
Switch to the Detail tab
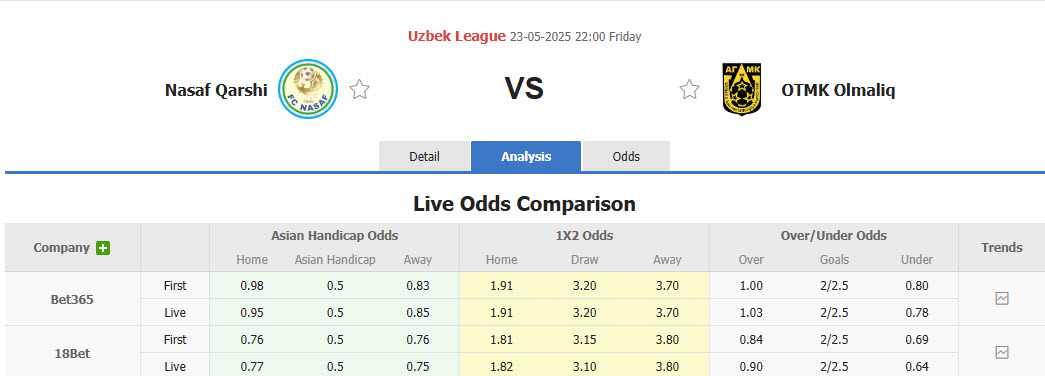pyautogui.click(x=425, y=157)
